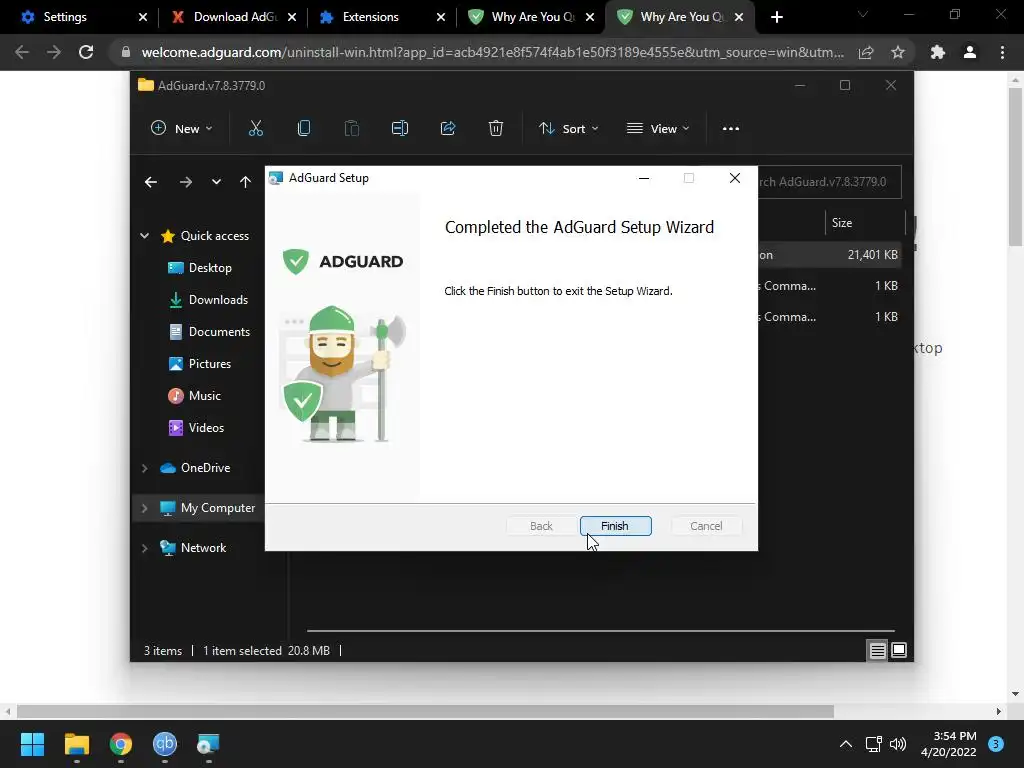The height and width of the screenshot is (768, 1024).
Task: Open the See more ellipsis menu in File Explorer
Action: click(x=731, y=129)
